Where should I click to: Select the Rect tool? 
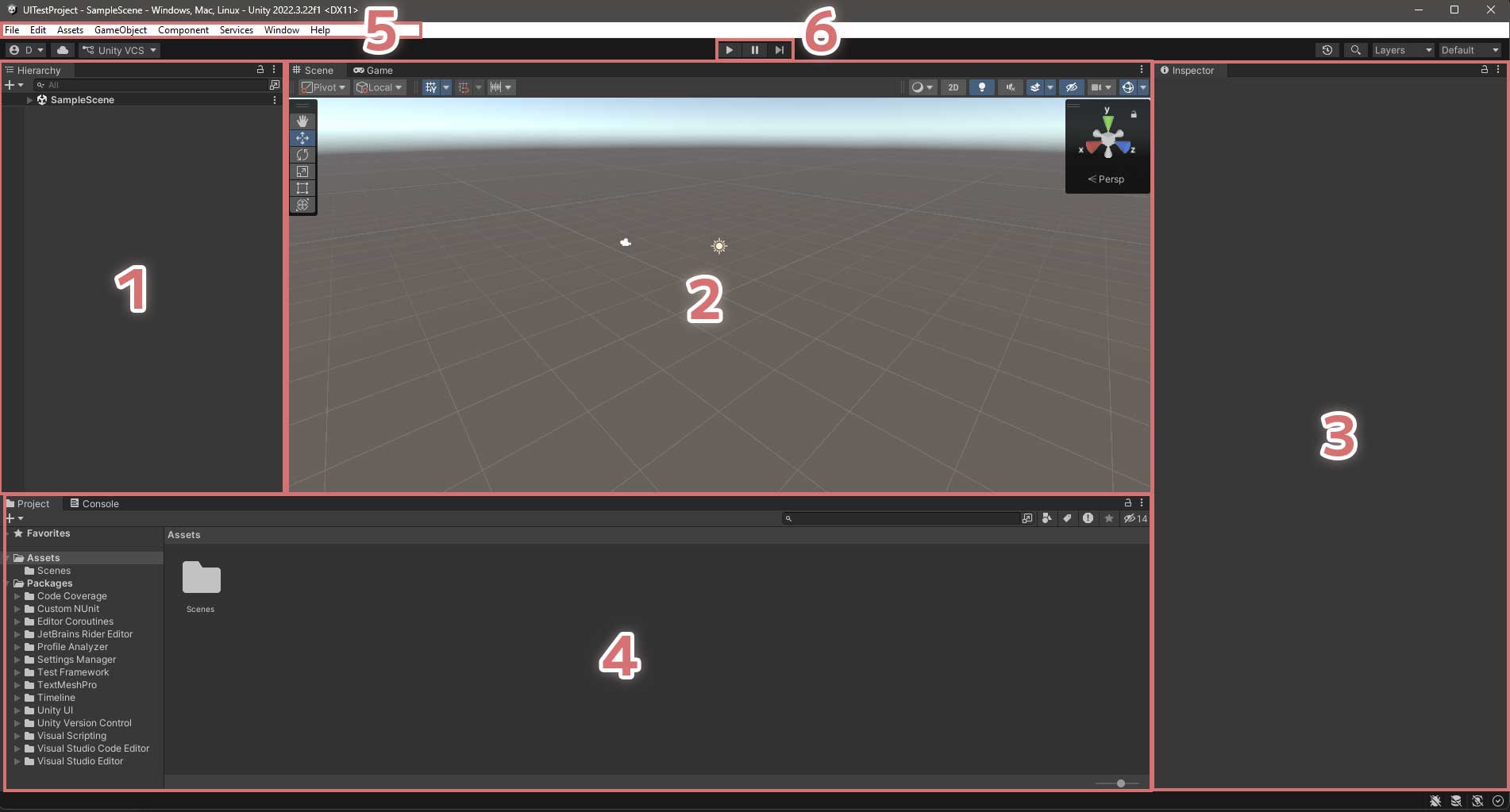pyautogui.click(x=302, y=188)
